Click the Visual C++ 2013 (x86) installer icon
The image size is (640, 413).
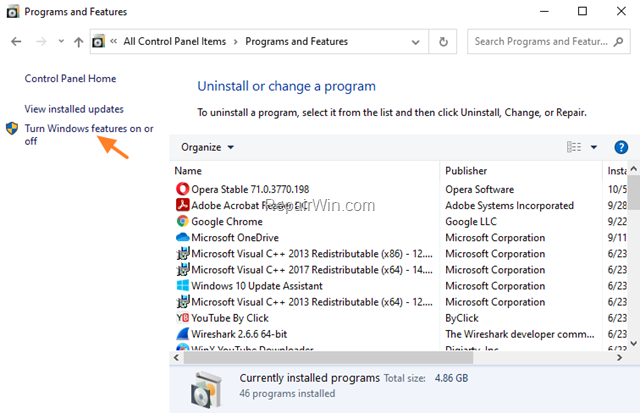pyautogui.click(x=182, y=253)
